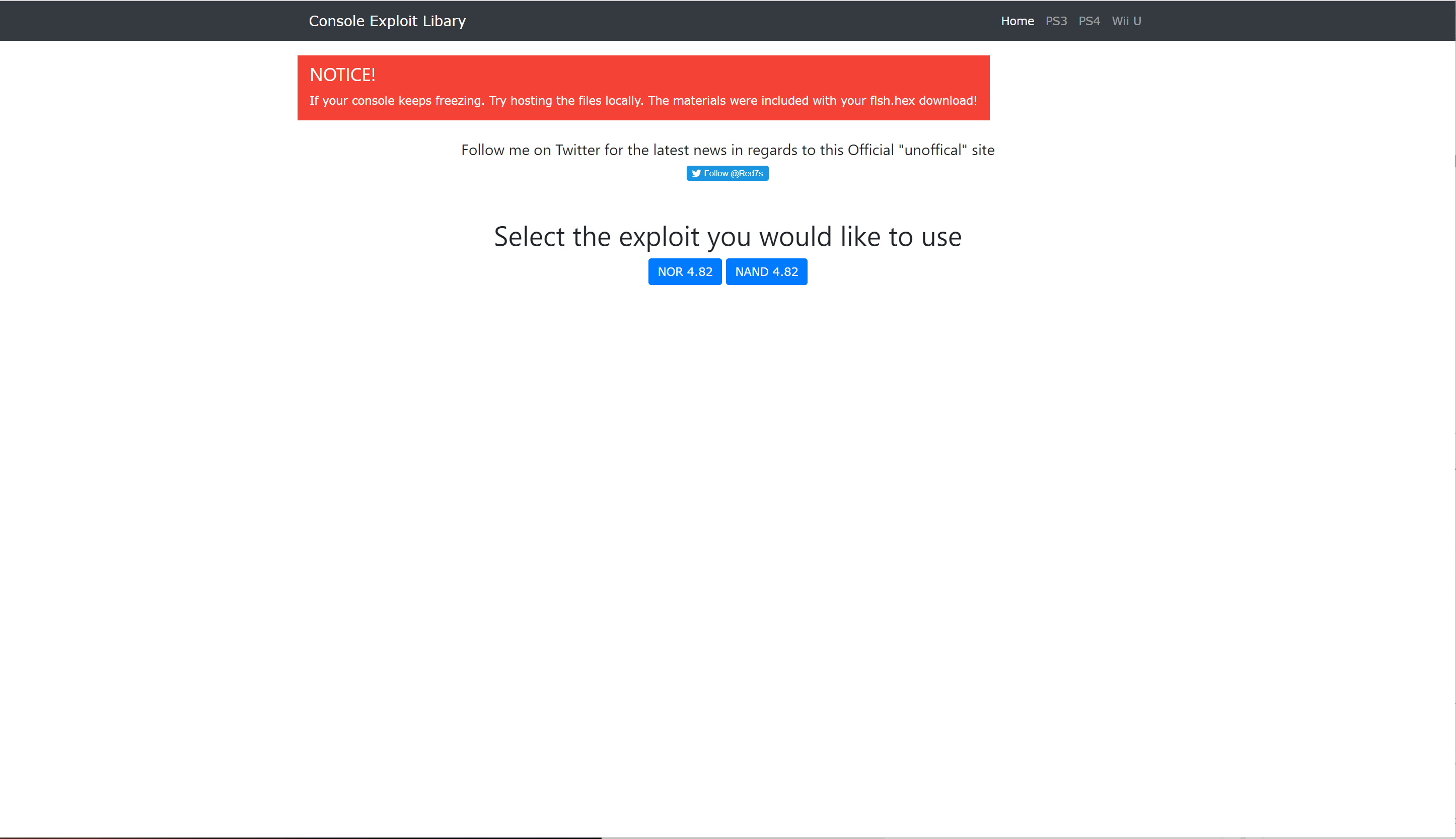The image size is (1456, 839).
Task: Select the NOR 4.82 exploit button
Action: click(x=684, y=272)
